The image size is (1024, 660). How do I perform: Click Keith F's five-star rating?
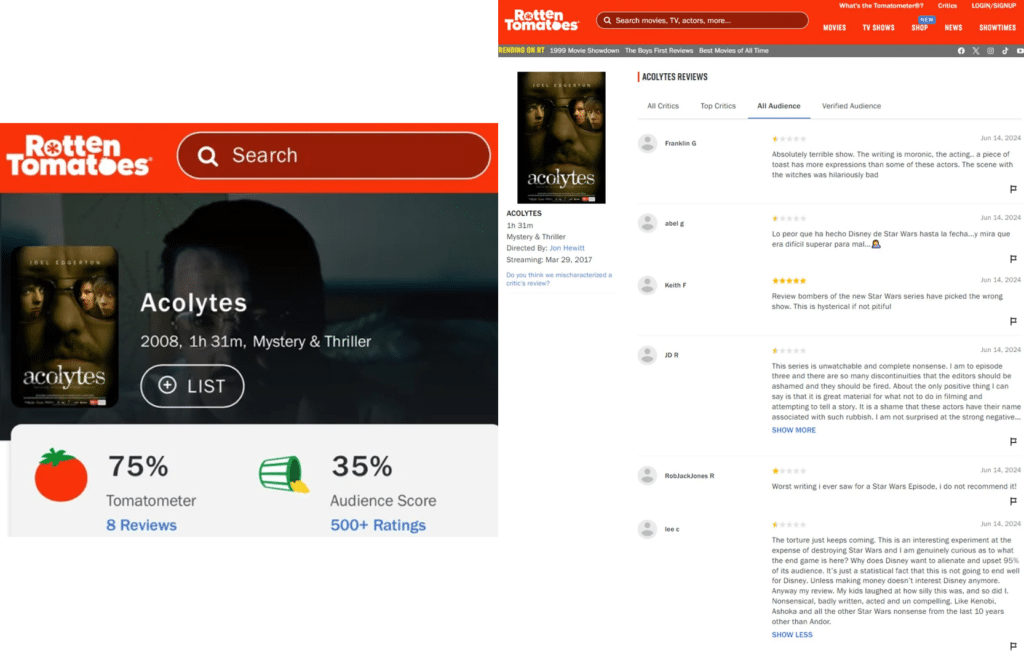click(789, 281)
